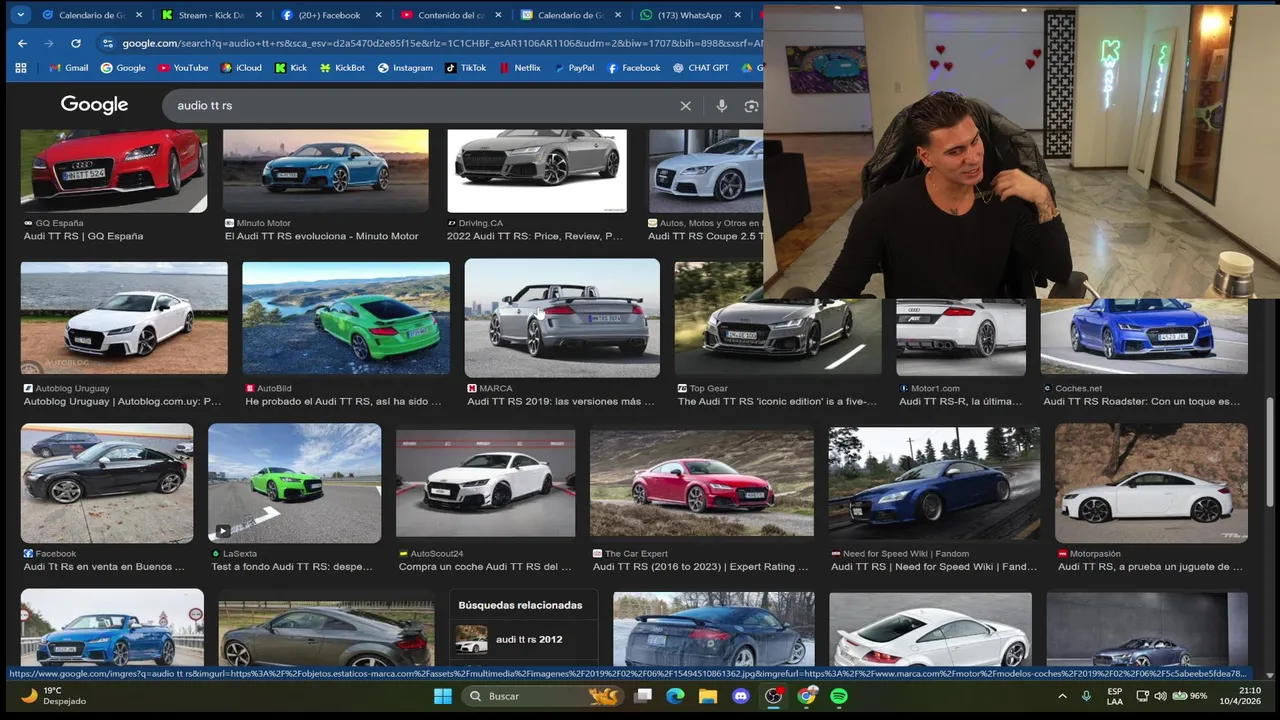Open the Windows Start menu

pos(442,696)
